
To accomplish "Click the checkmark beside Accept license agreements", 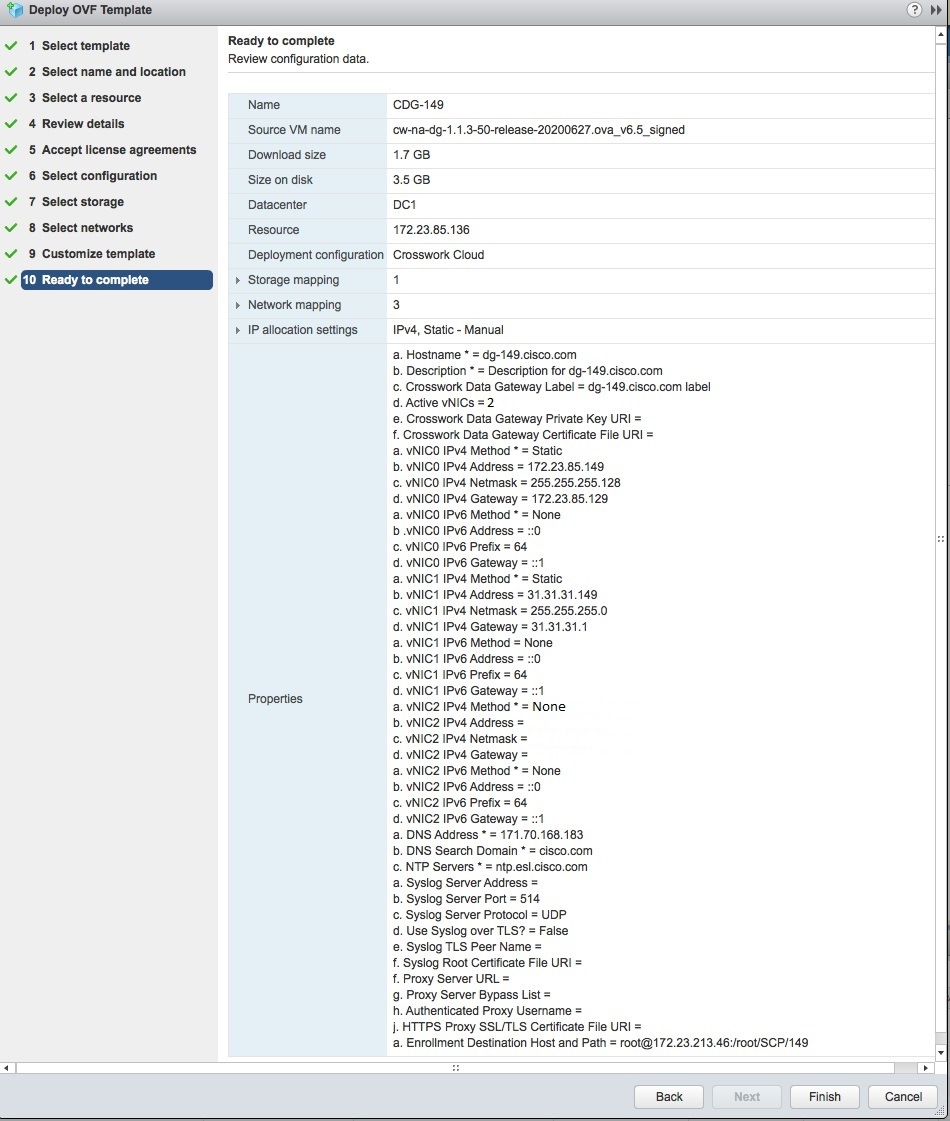I will coord(10,149).
